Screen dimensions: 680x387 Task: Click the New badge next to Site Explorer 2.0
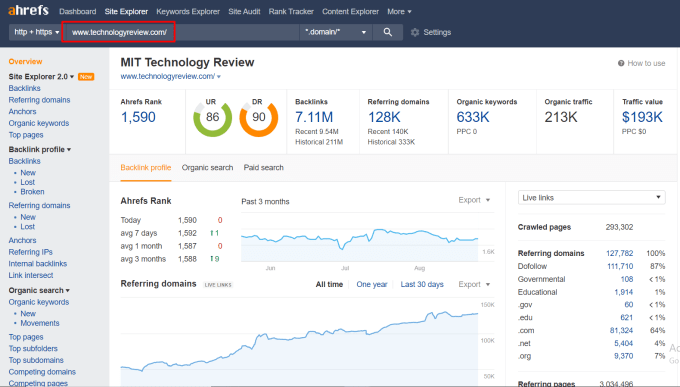click(x=86, y=77)
